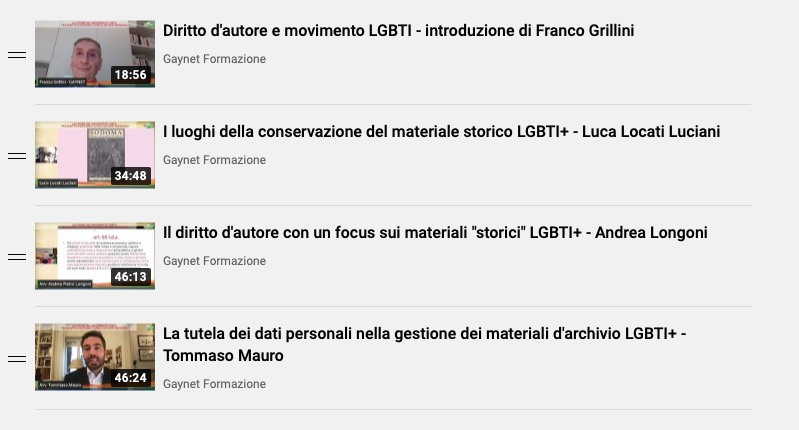Screen dimensions: 799x430
Task: Play the Tommaso Mauro video thumbnail
Action: click(x=95, y=357)
